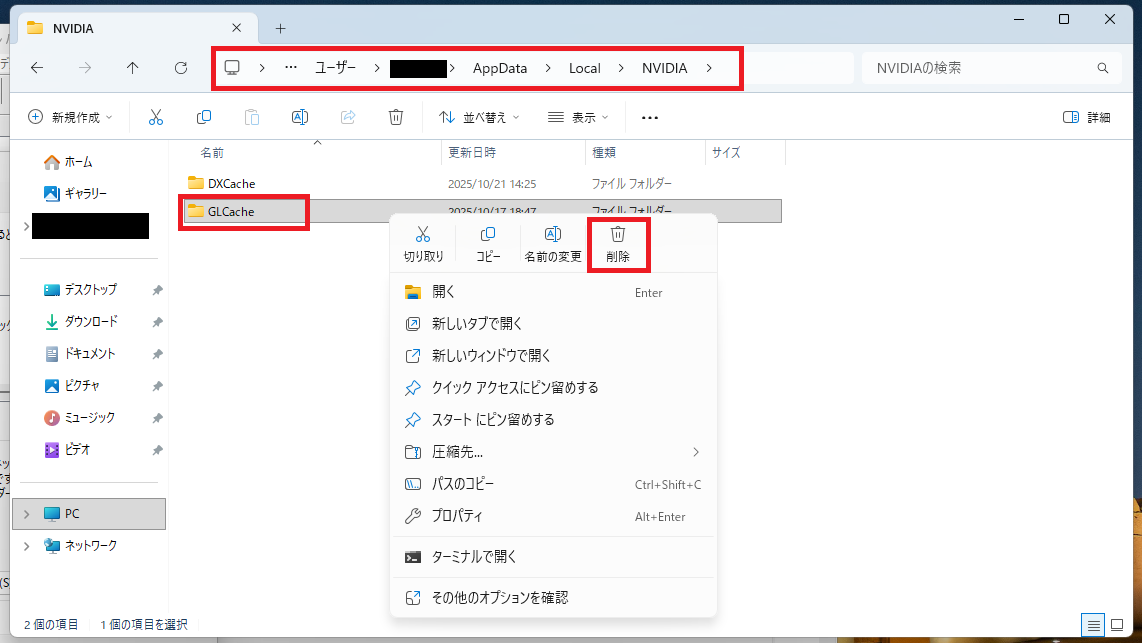The height and width of the screenshot is (643, 1142).
Task: Choose パスのコピー in context menu
Action: click(x=463, y=484)
